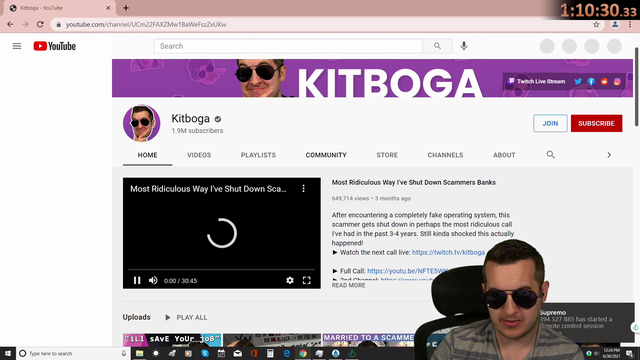The width and height of the screenshot is (640, 360).
Task: Click the Kitboga channel avatar
Action: (142, 123)
